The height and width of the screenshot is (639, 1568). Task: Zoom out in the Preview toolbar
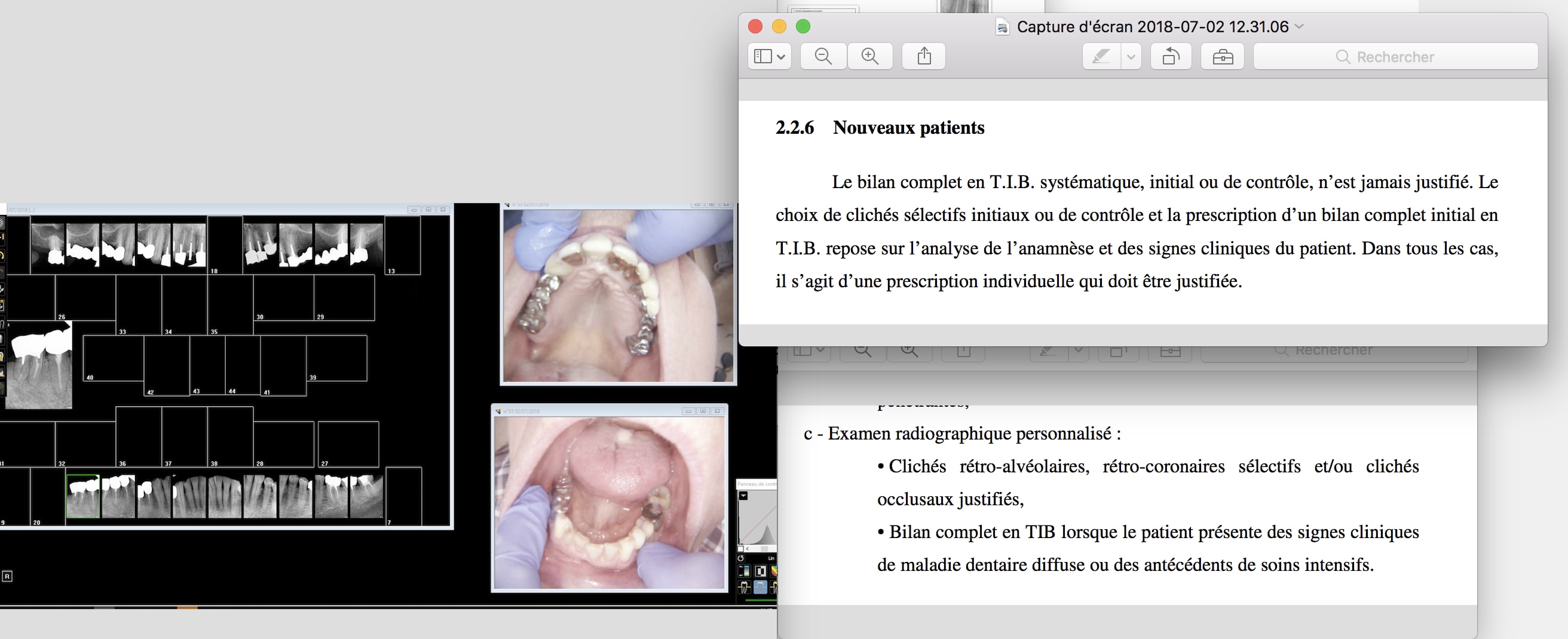point(823,57)
